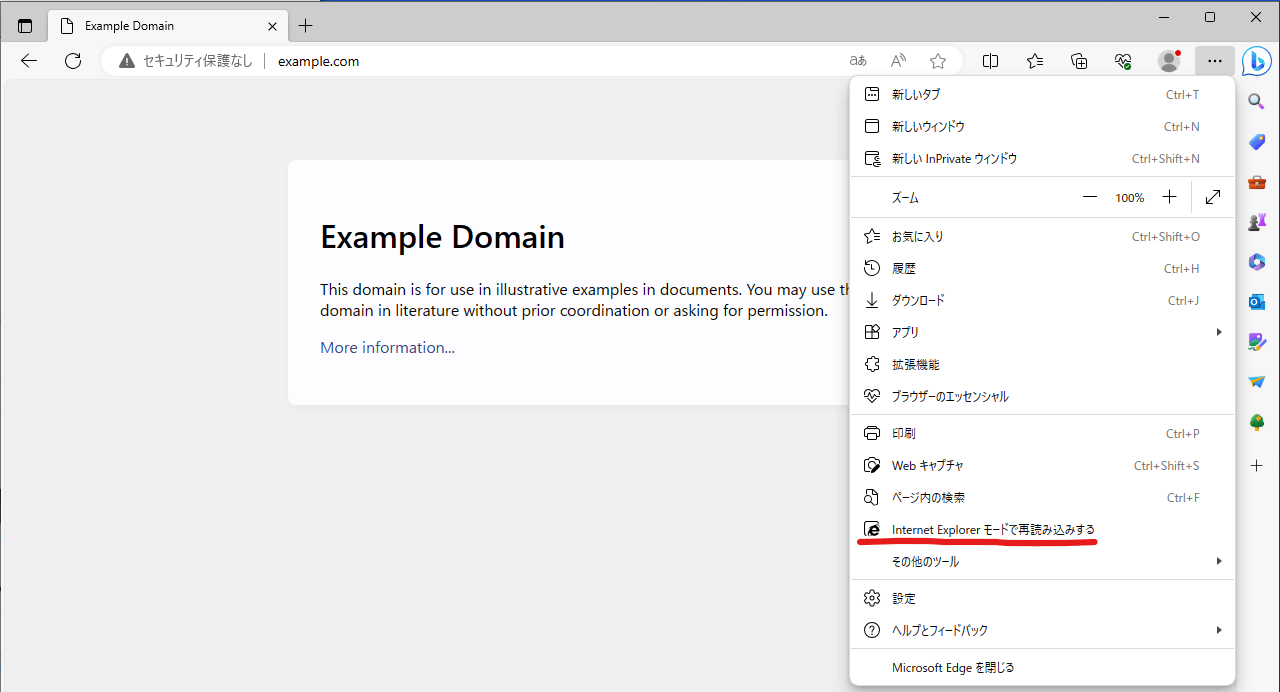Screen dimensions: 1280x692
Task: Open the profile avatar icon
Action: [1169, 61]
